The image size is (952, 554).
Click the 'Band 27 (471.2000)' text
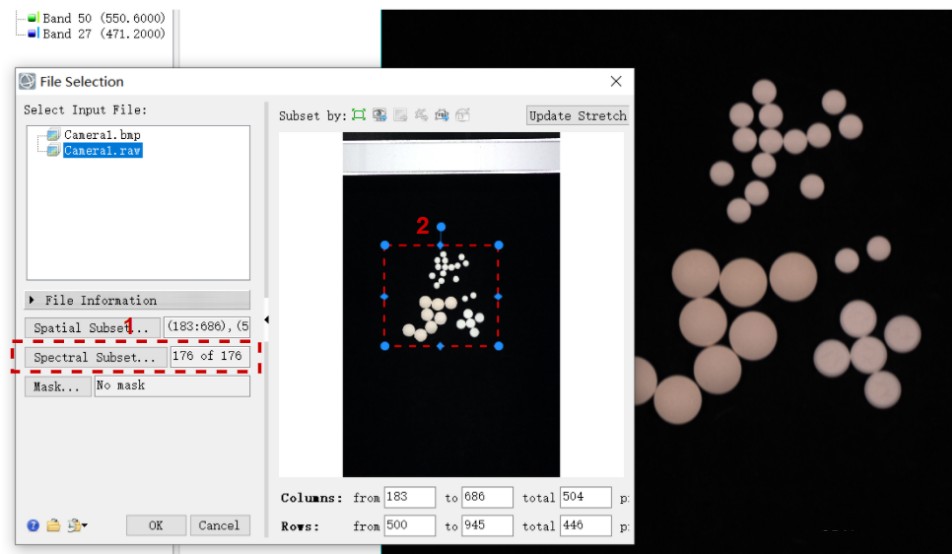104,33
